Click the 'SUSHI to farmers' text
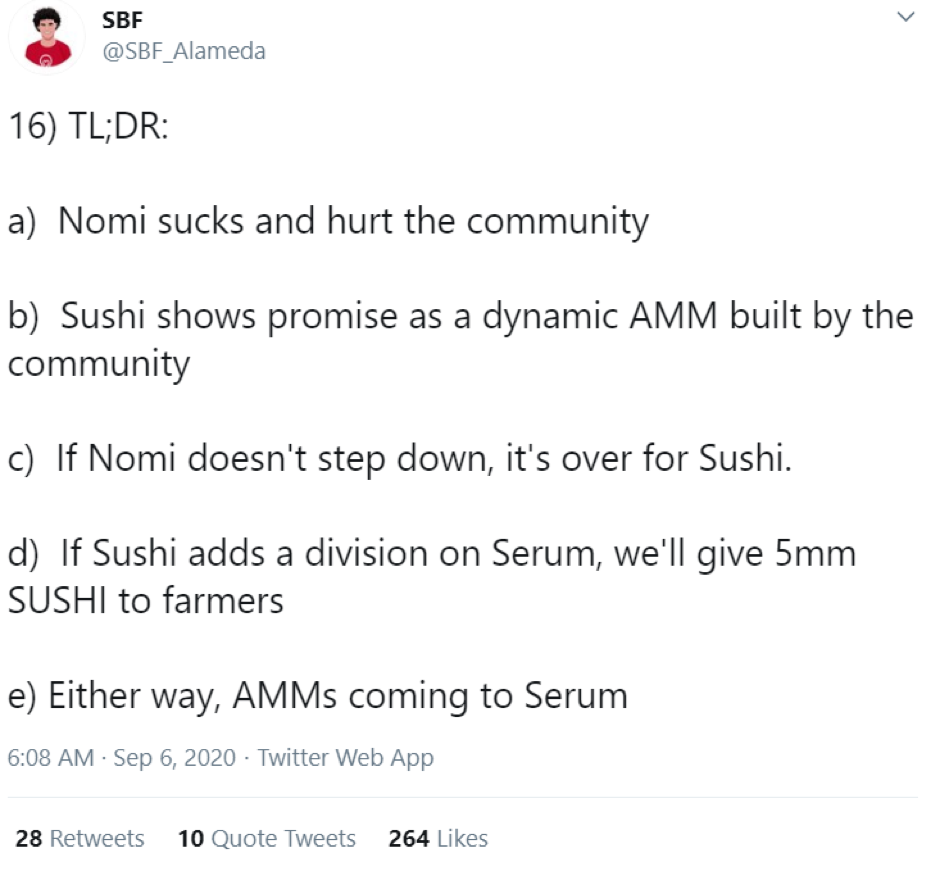Image resolution: width=939 pixels, height=870 pixels. [x=146, y=601]
